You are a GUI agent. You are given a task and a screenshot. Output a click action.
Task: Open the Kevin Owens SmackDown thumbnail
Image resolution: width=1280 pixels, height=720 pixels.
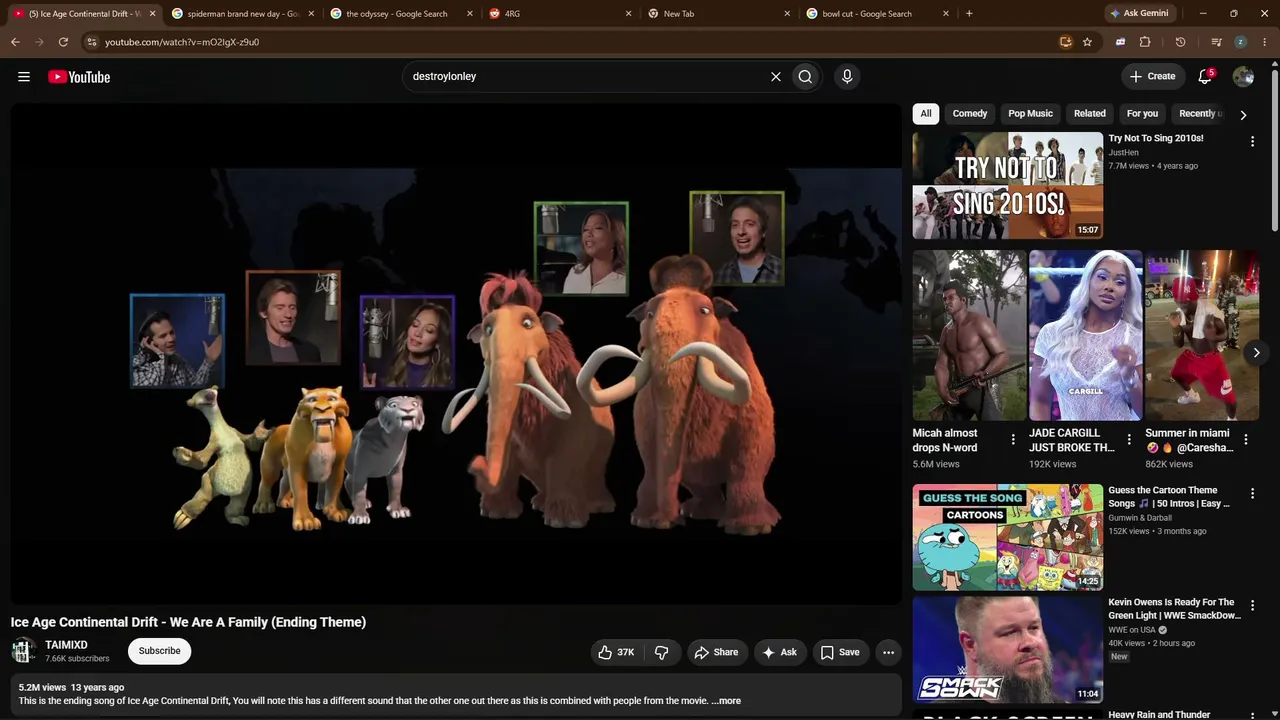1007,650
